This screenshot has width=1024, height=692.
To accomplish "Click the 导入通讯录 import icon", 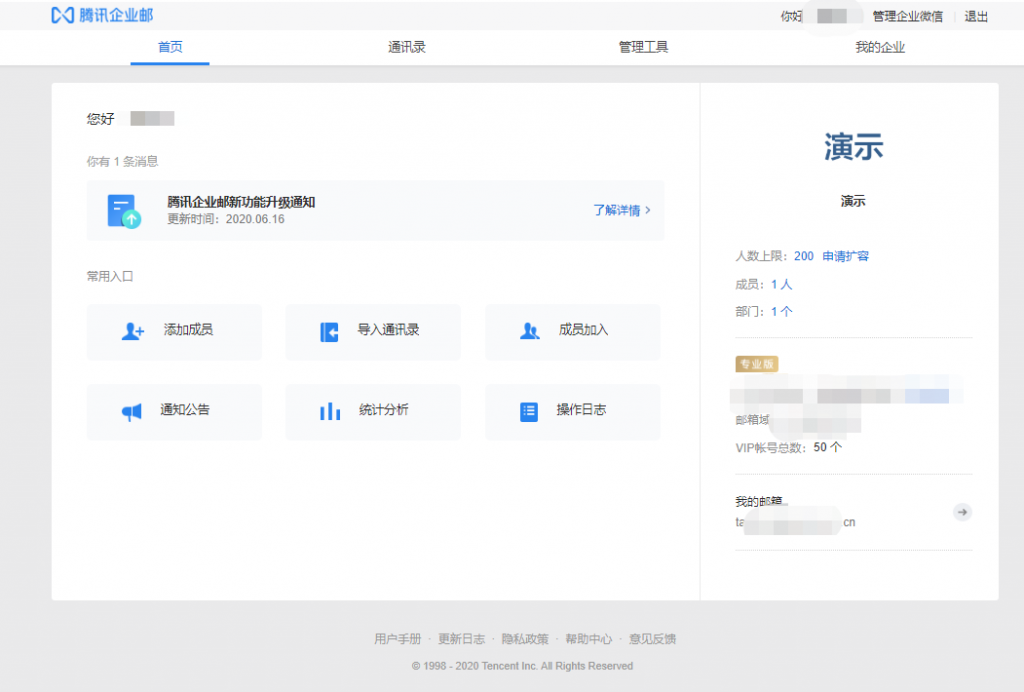I will 329,331.
